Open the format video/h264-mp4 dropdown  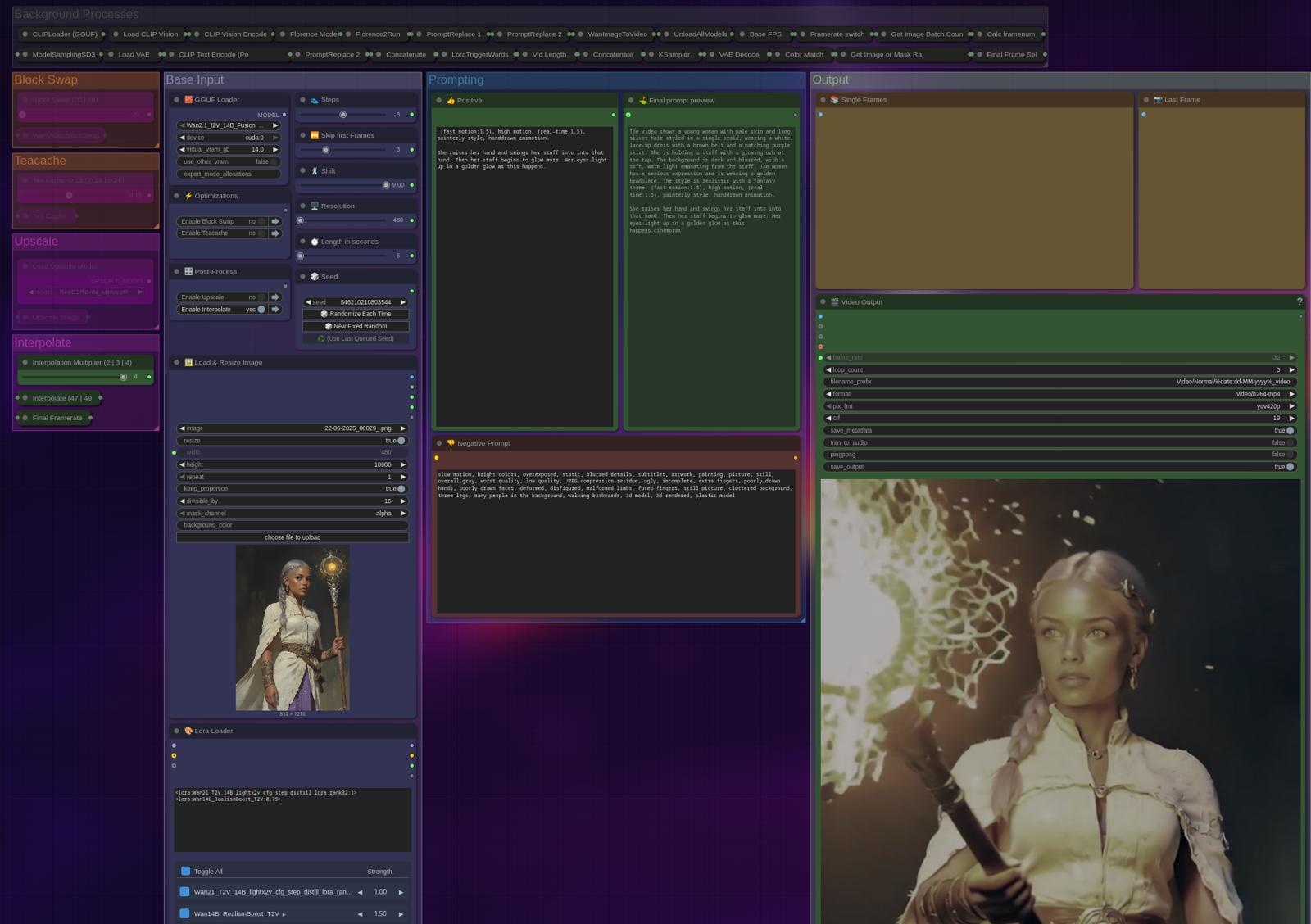1060,394
